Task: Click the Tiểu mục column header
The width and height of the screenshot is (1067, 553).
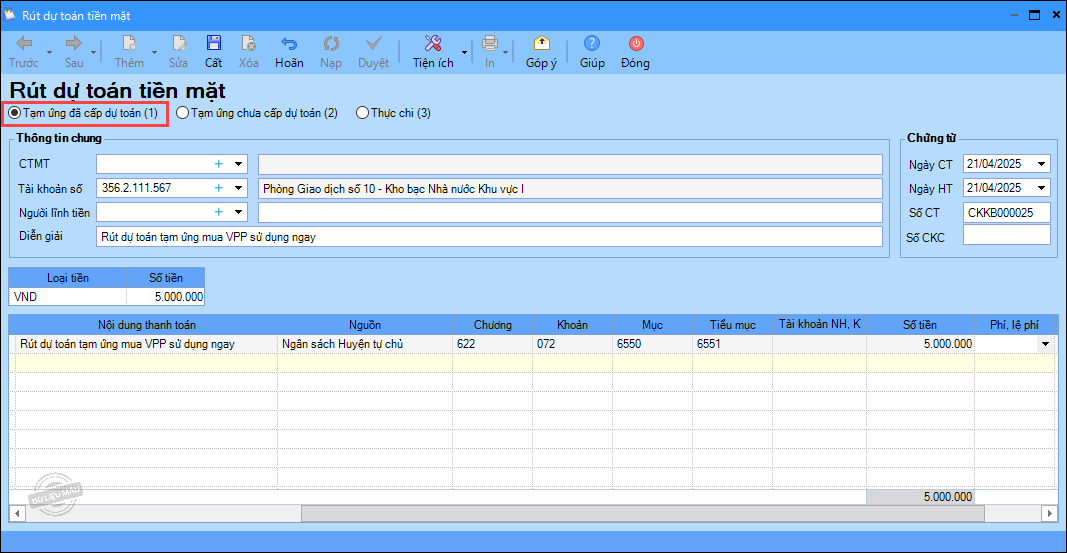Action: coord(732,325)
